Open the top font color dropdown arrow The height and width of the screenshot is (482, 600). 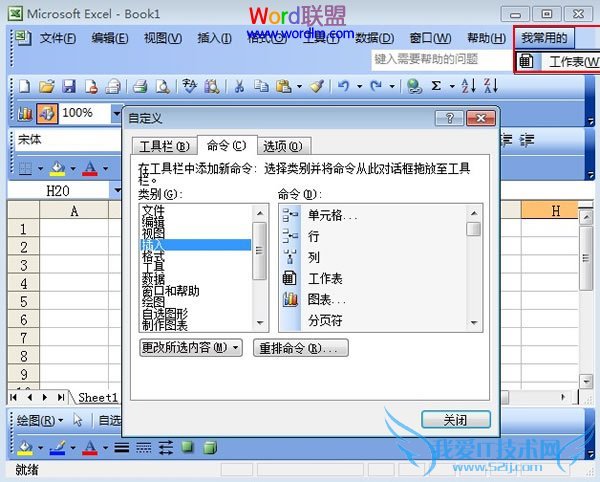click(106, 168)
